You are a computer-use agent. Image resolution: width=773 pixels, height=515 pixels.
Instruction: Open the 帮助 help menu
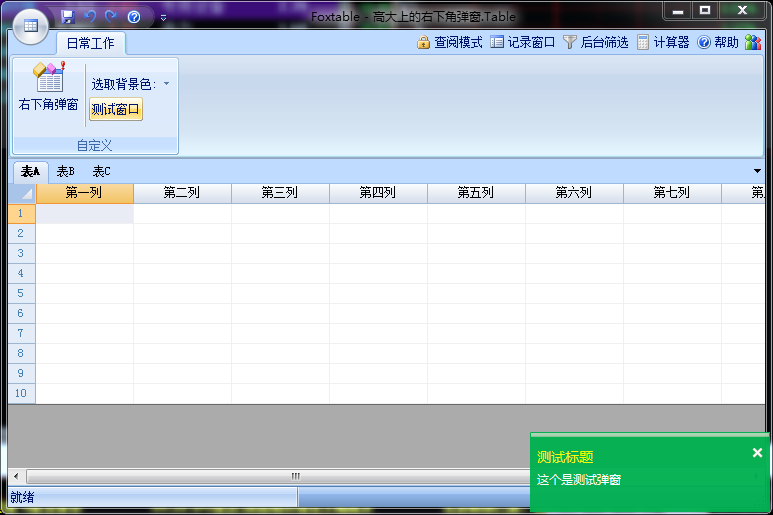(718, 42)
